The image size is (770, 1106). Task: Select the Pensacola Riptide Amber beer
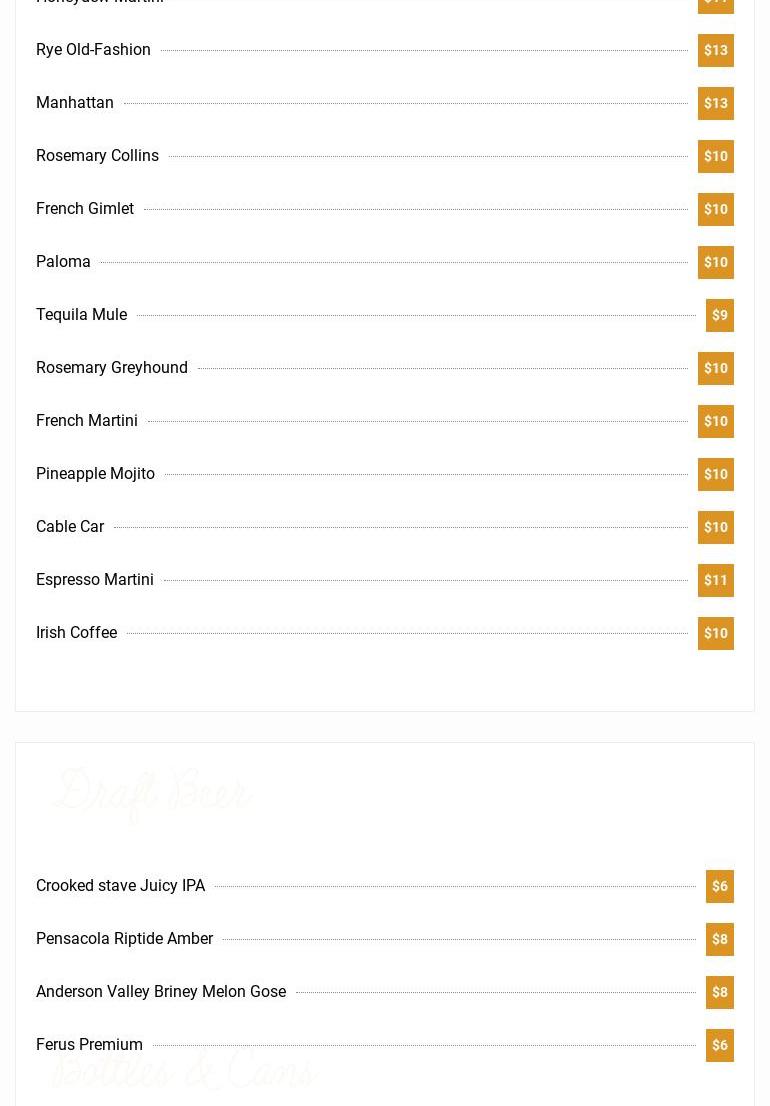(124, 939)
